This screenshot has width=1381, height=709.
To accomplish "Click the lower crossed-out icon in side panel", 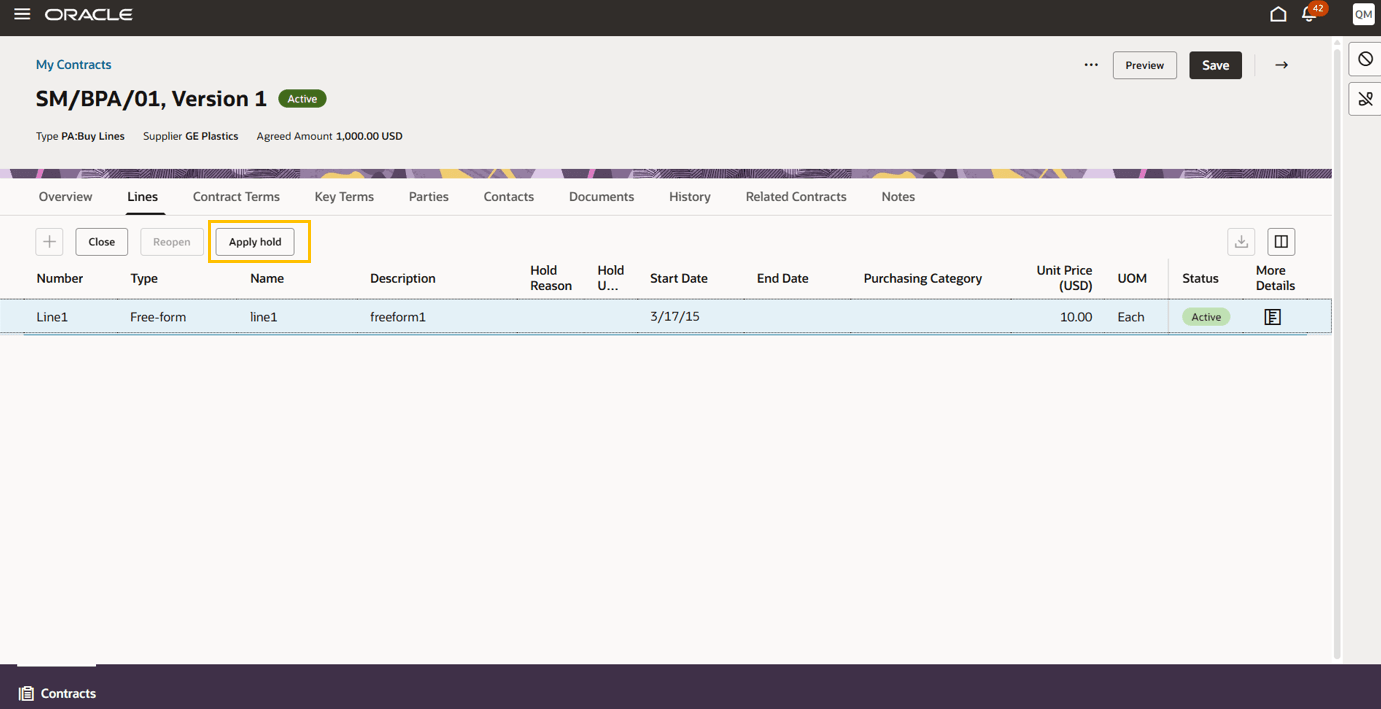I will click(x=1365, y=99).
